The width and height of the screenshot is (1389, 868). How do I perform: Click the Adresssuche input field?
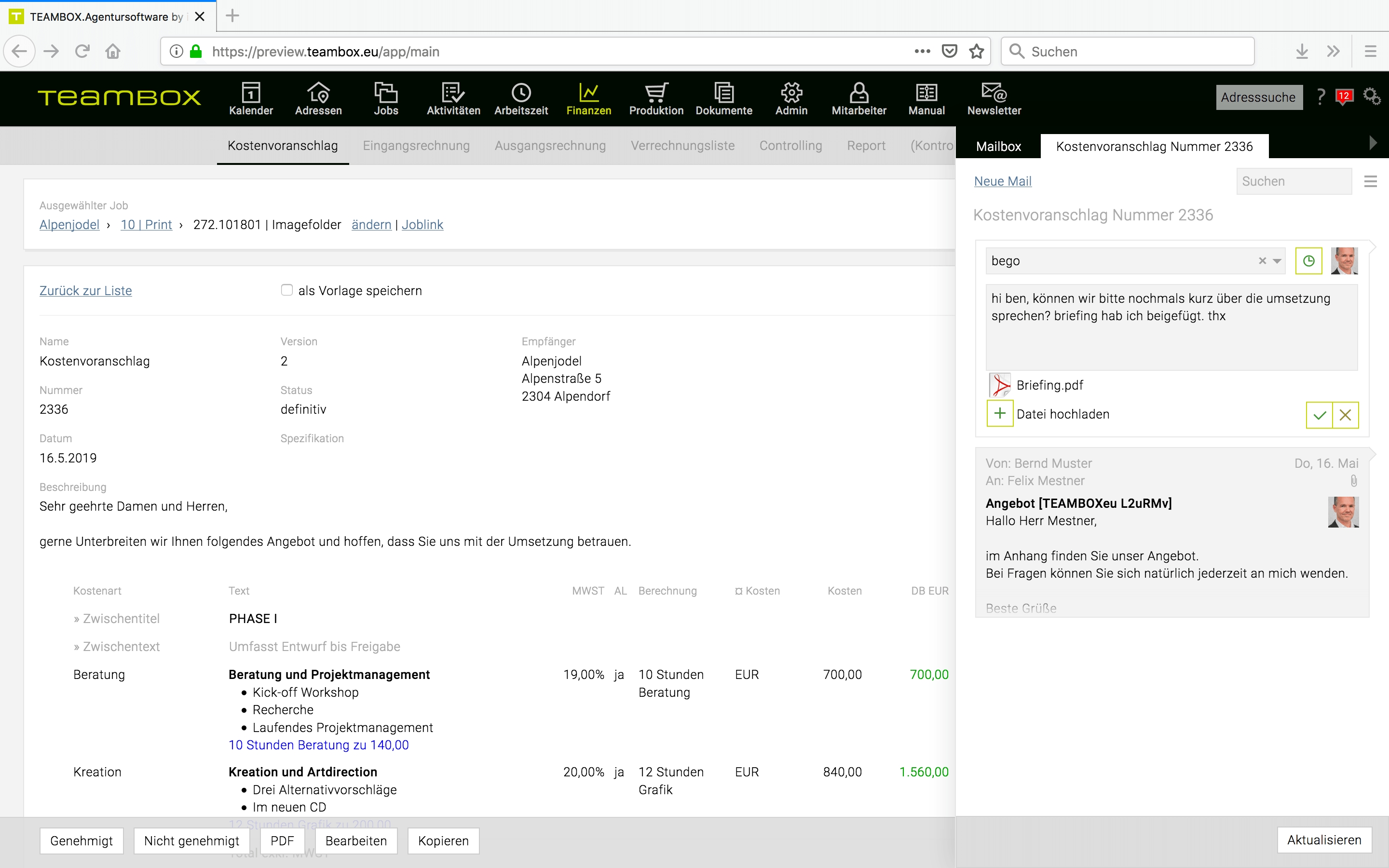[1258, 97]
